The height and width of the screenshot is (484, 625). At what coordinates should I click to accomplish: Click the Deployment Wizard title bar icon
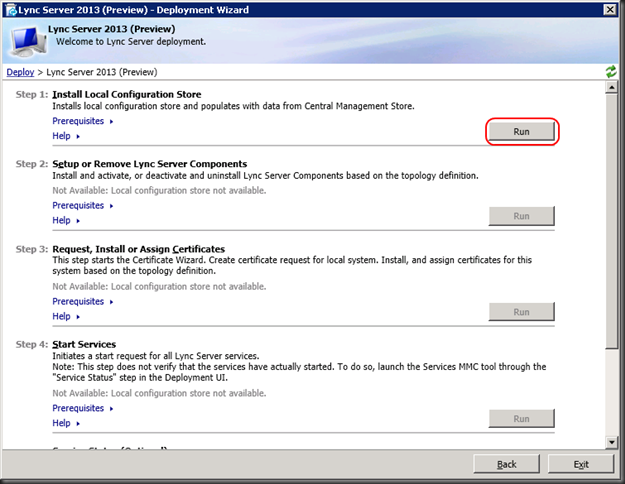[x=11, y=10]
